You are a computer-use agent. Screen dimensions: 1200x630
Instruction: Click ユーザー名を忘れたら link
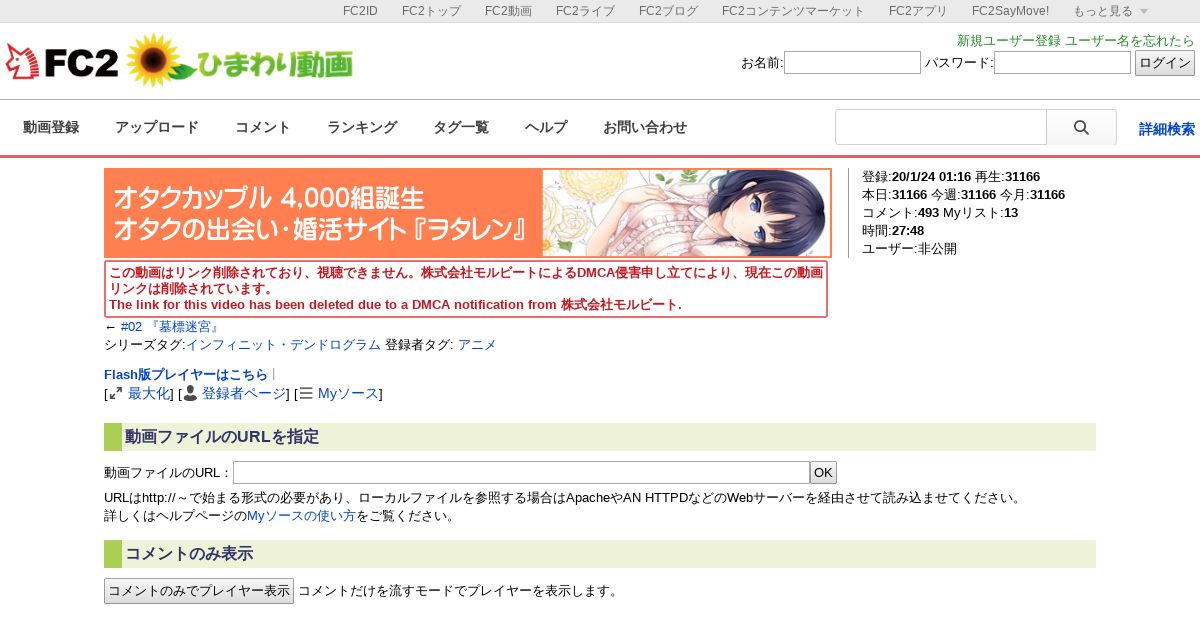(1130, 41)
